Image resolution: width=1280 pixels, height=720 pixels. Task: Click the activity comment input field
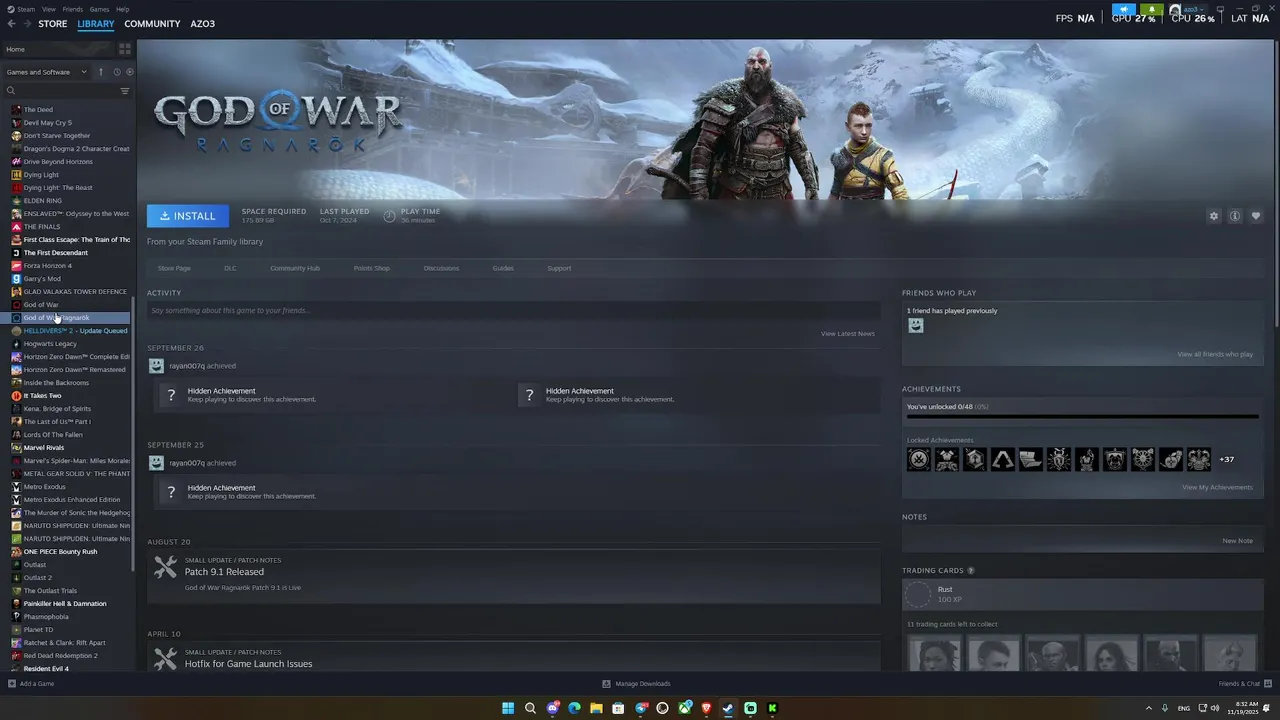coord(513,311)
